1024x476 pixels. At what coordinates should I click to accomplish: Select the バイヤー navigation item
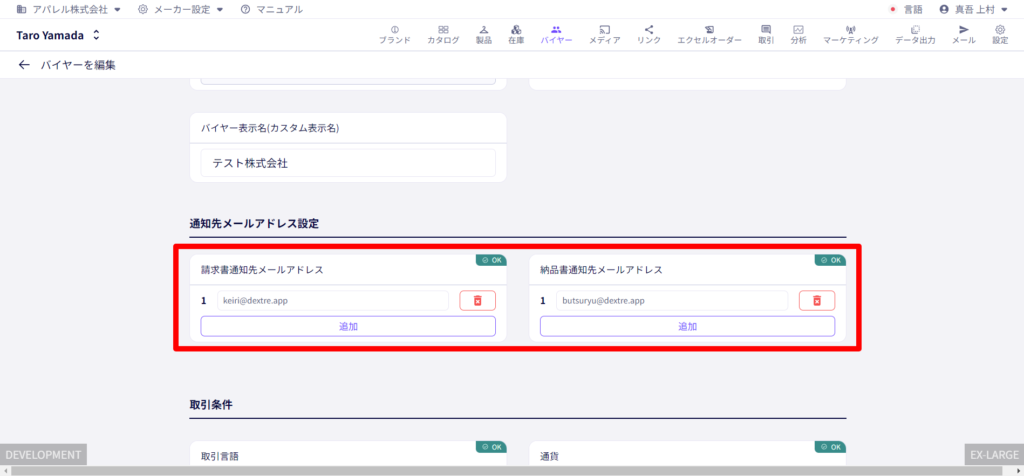point(556,35)
